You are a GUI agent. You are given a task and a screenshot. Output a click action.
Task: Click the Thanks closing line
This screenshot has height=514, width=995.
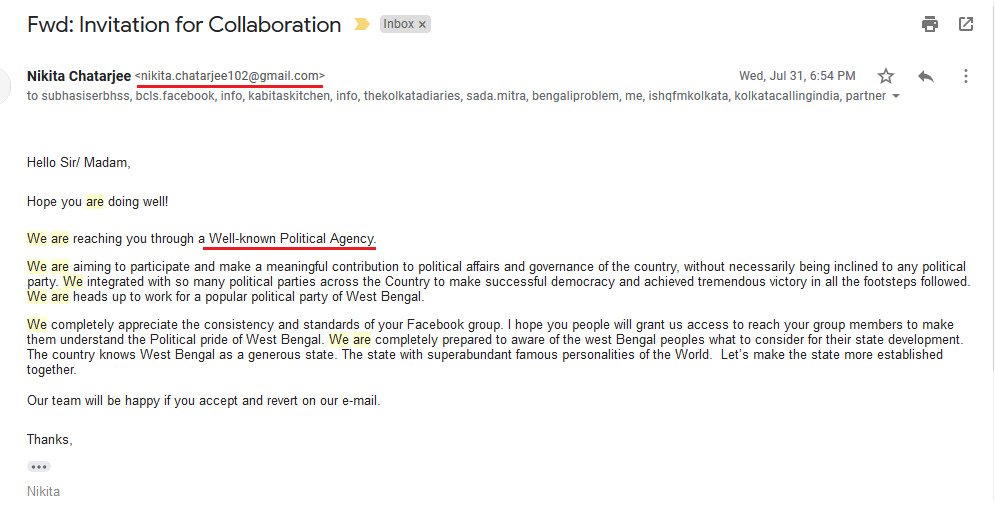pyautogui.click(x=50, y=439)
